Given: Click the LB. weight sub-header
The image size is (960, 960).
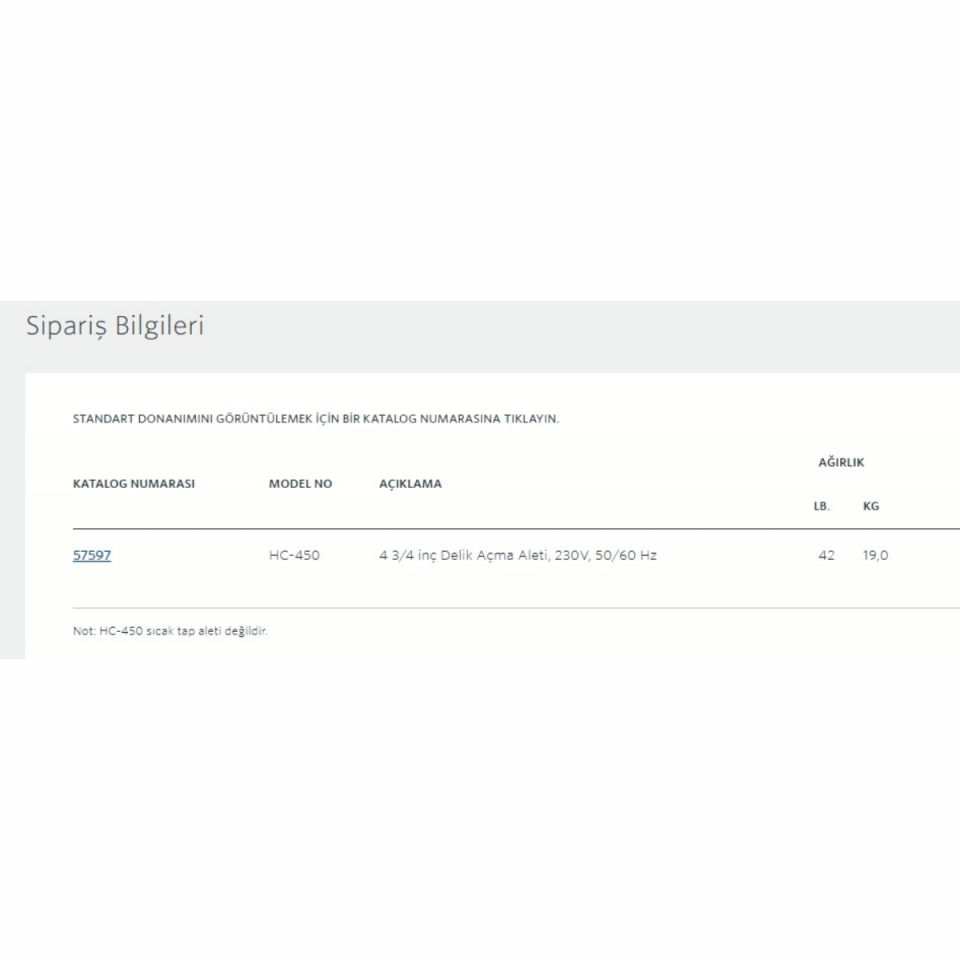Looking at the screenshot, I should (822, 507).
